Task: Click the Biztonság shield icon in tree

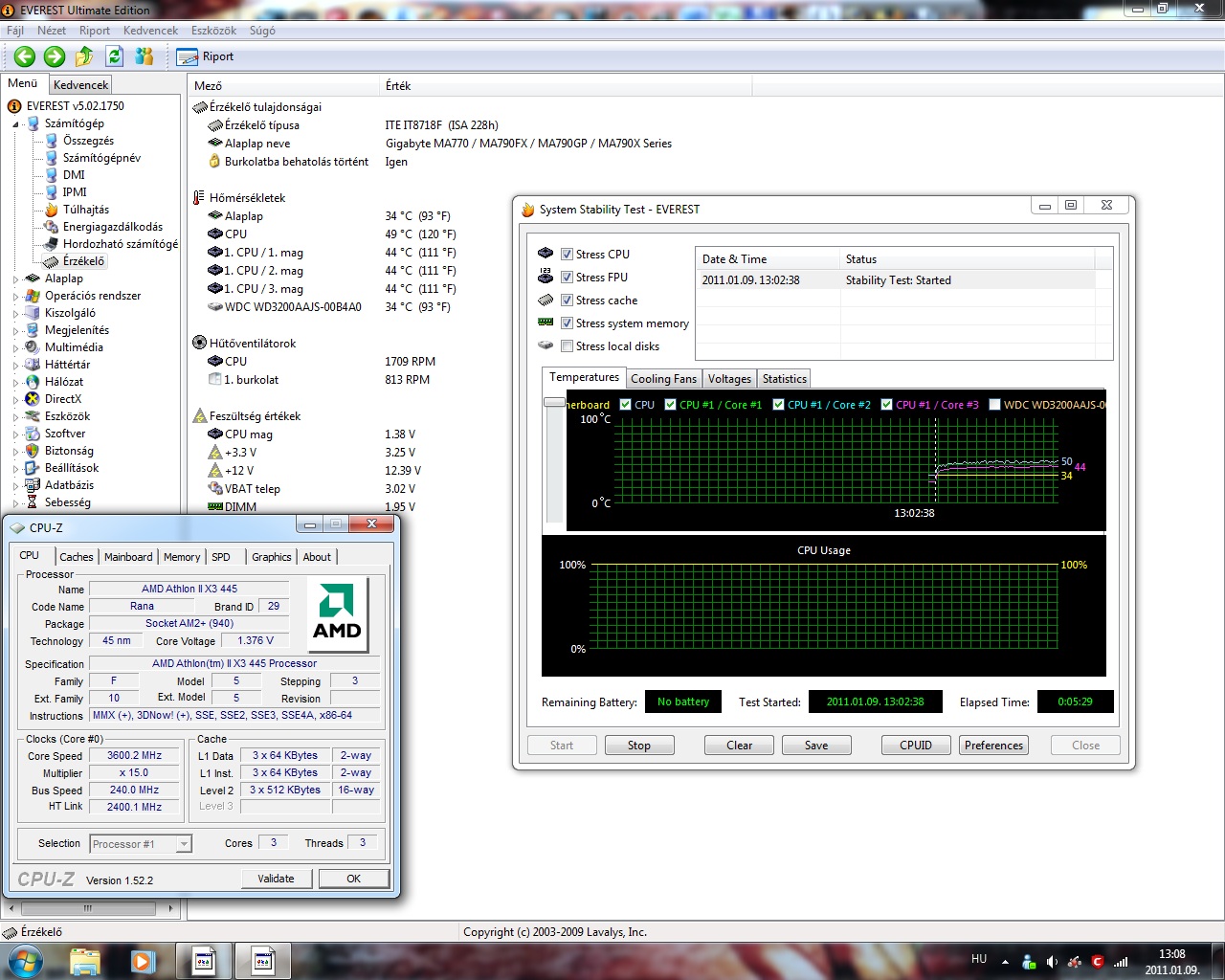Action: (x=33, y=451)
